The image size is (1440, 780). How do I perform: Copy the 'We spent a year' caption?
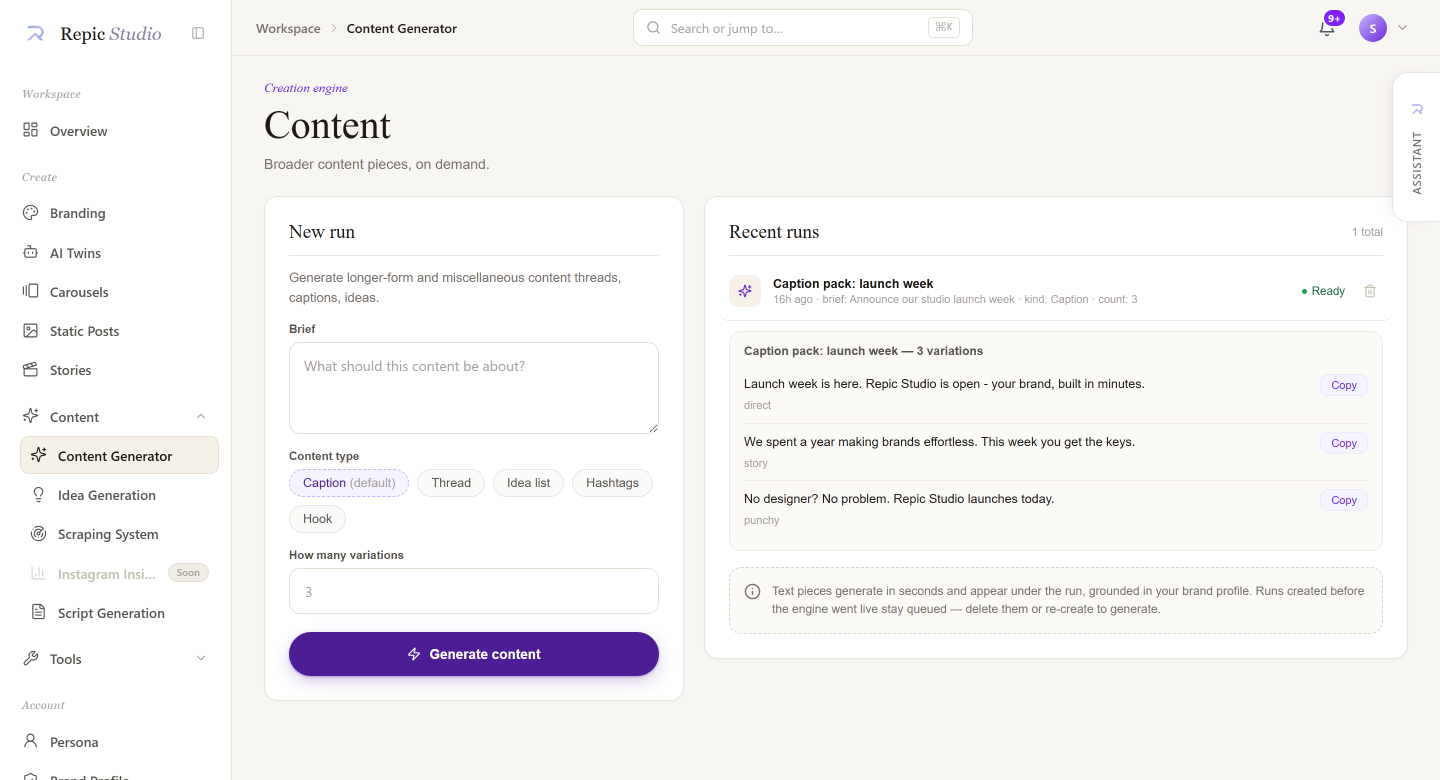1344,443
